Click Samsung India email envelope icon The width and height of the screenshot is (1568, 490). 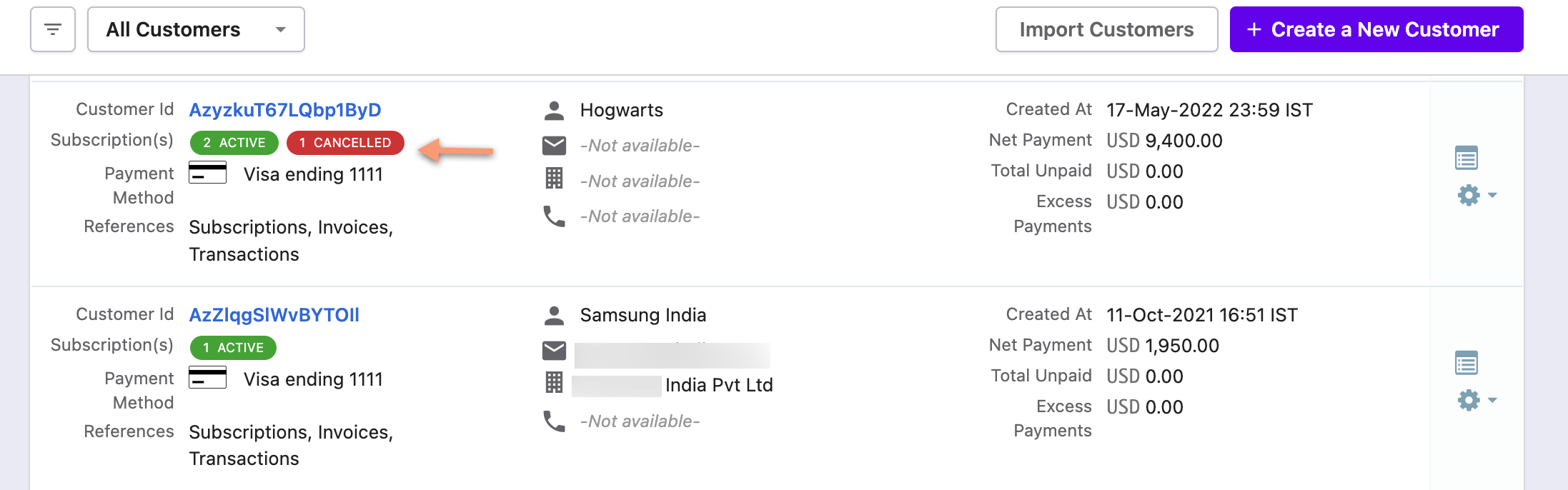point(554,351)
